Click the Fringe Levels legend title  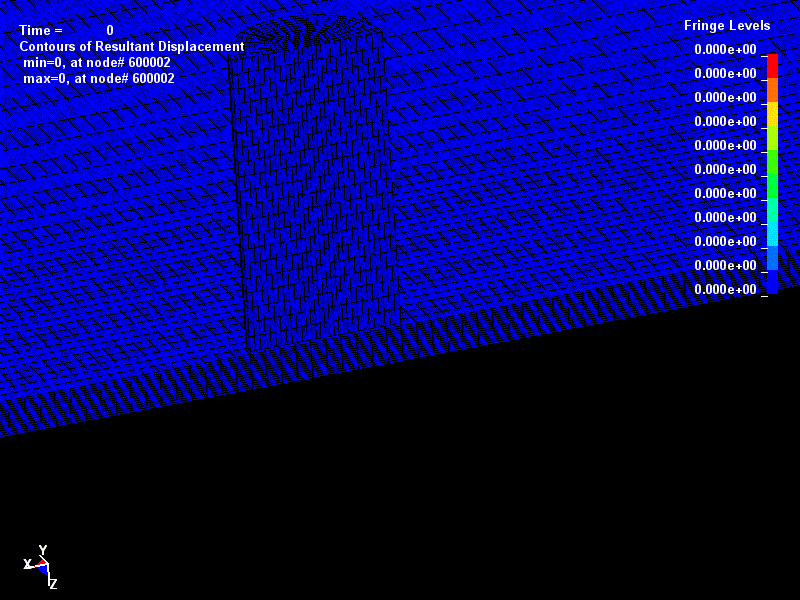[727, 26]
